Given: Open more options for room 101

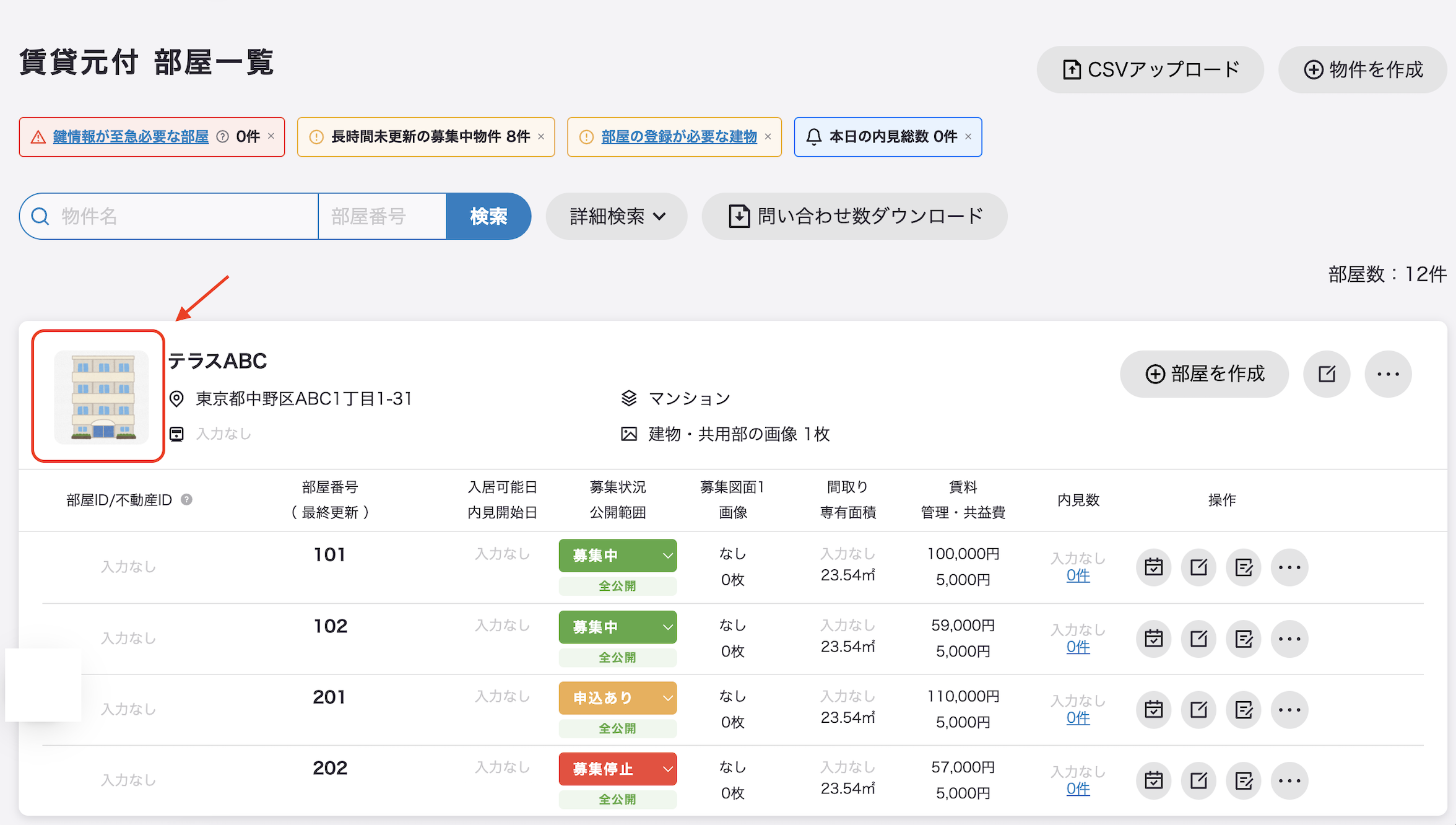Looking at the screenshot, I should 1289,567.
